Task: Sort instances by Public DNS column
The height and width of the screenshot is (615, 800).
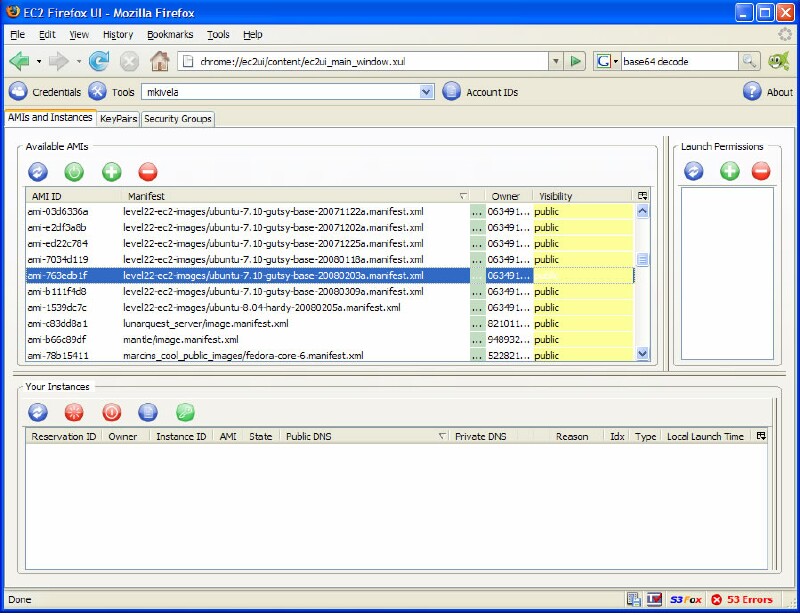Action: click(364, 436)
